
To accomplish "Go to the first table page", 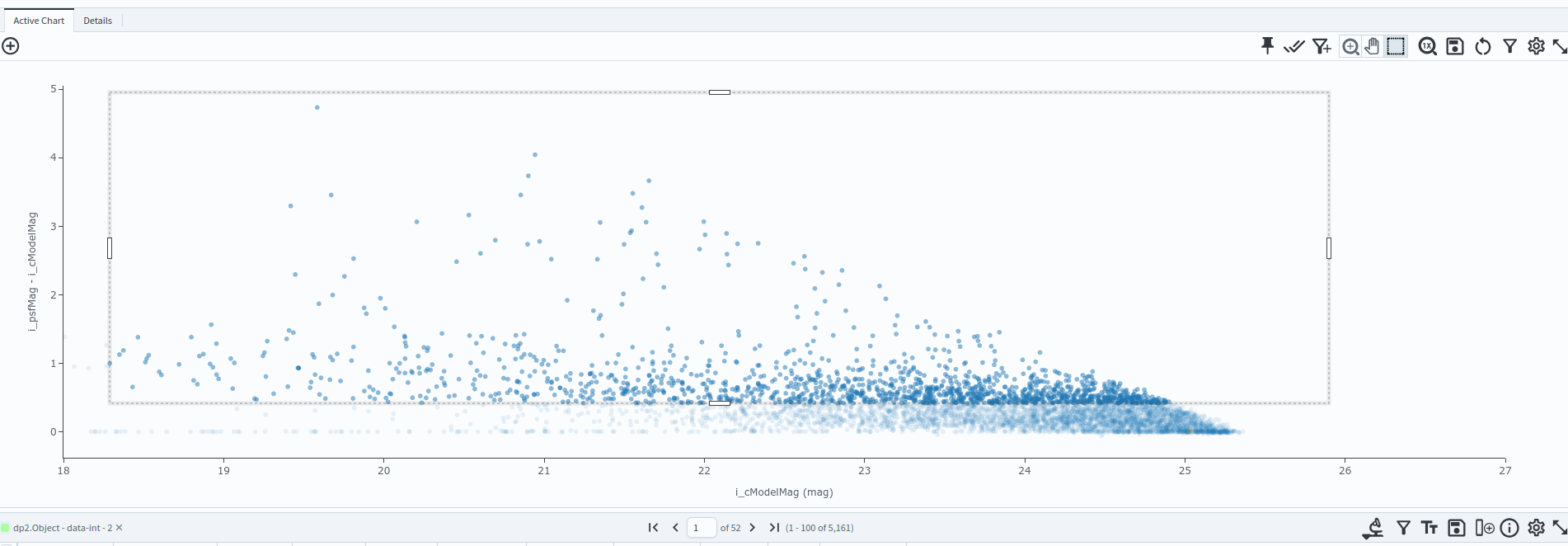I will point(653,528).
